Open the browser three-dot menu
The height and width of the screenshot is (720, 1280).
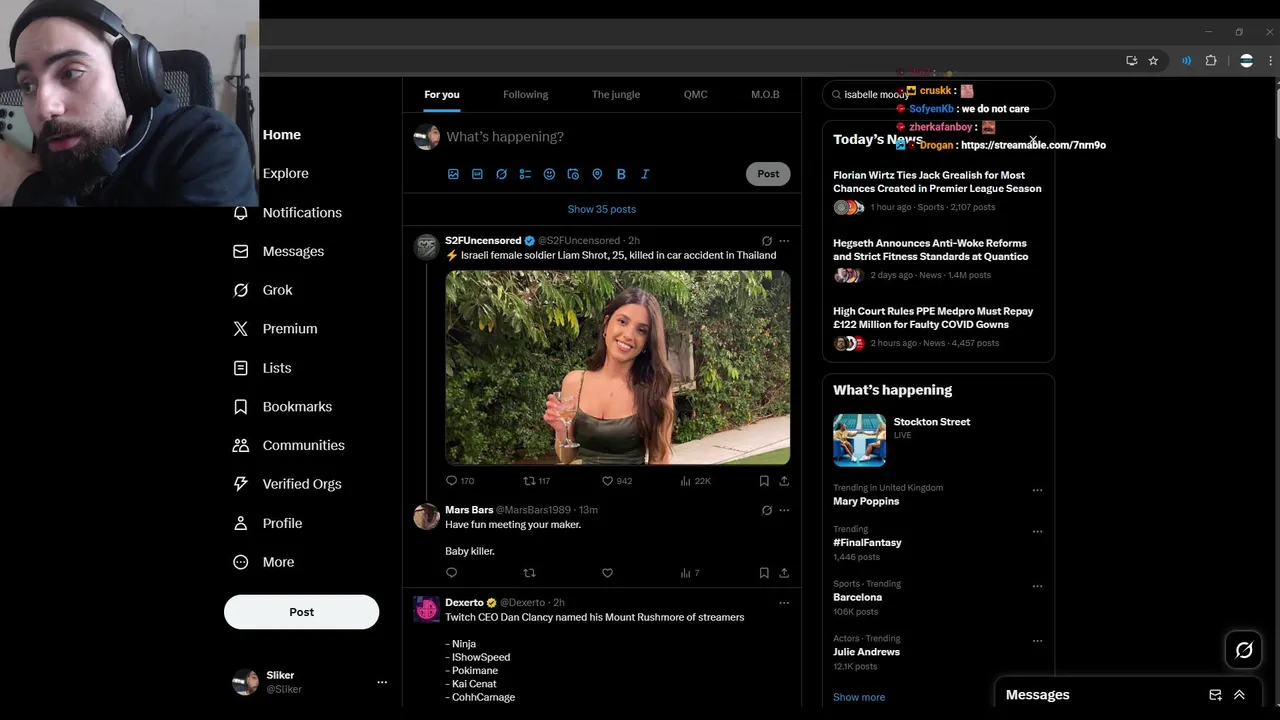click(1270, 61)
